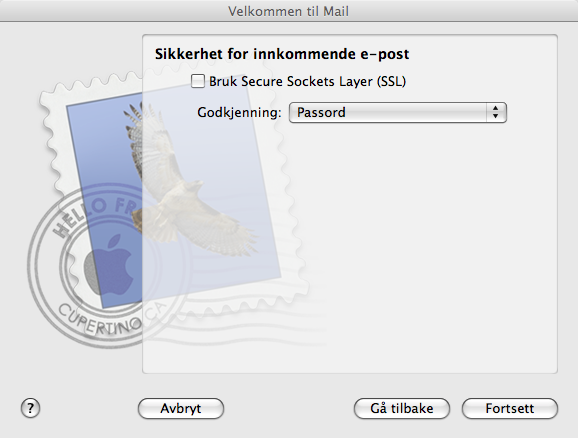Click the 'Godkjenning:' label
This screenshot has height=438, width=578.
click(239, 112)
